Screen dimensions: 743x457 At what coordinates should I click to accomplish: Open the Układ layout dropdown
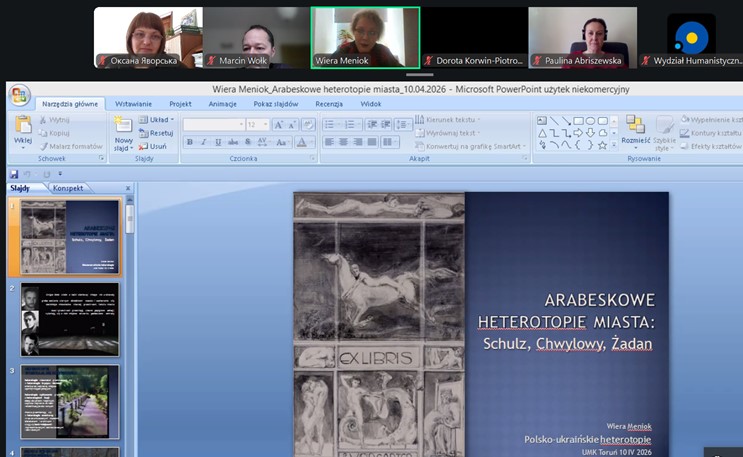coord(157,120)
